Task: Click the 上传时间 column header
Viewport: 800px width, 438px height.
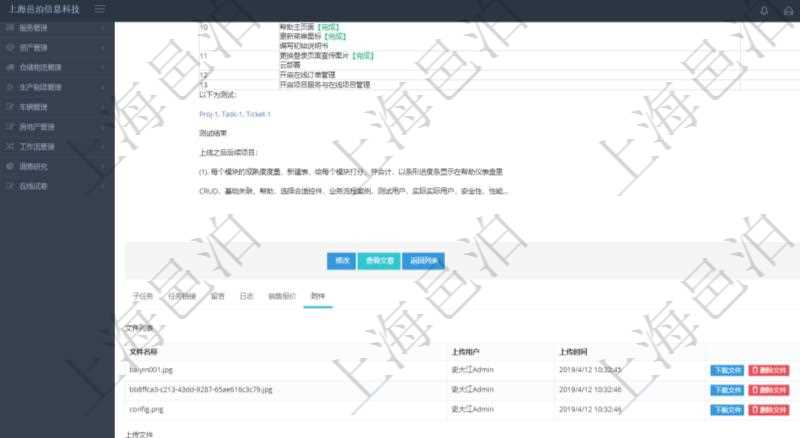Action: [573, 352]
